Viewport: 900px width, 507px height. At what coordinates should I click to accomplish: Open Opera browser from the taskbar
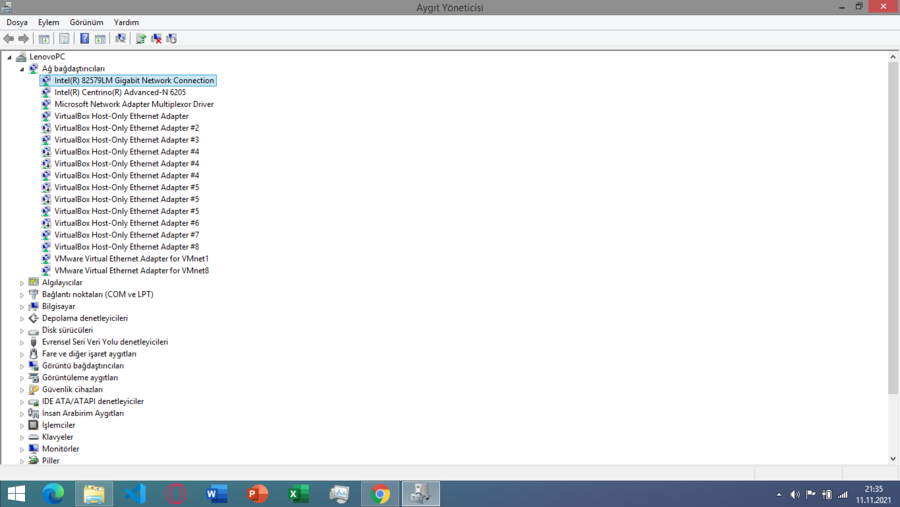click(x=176, y=494)
